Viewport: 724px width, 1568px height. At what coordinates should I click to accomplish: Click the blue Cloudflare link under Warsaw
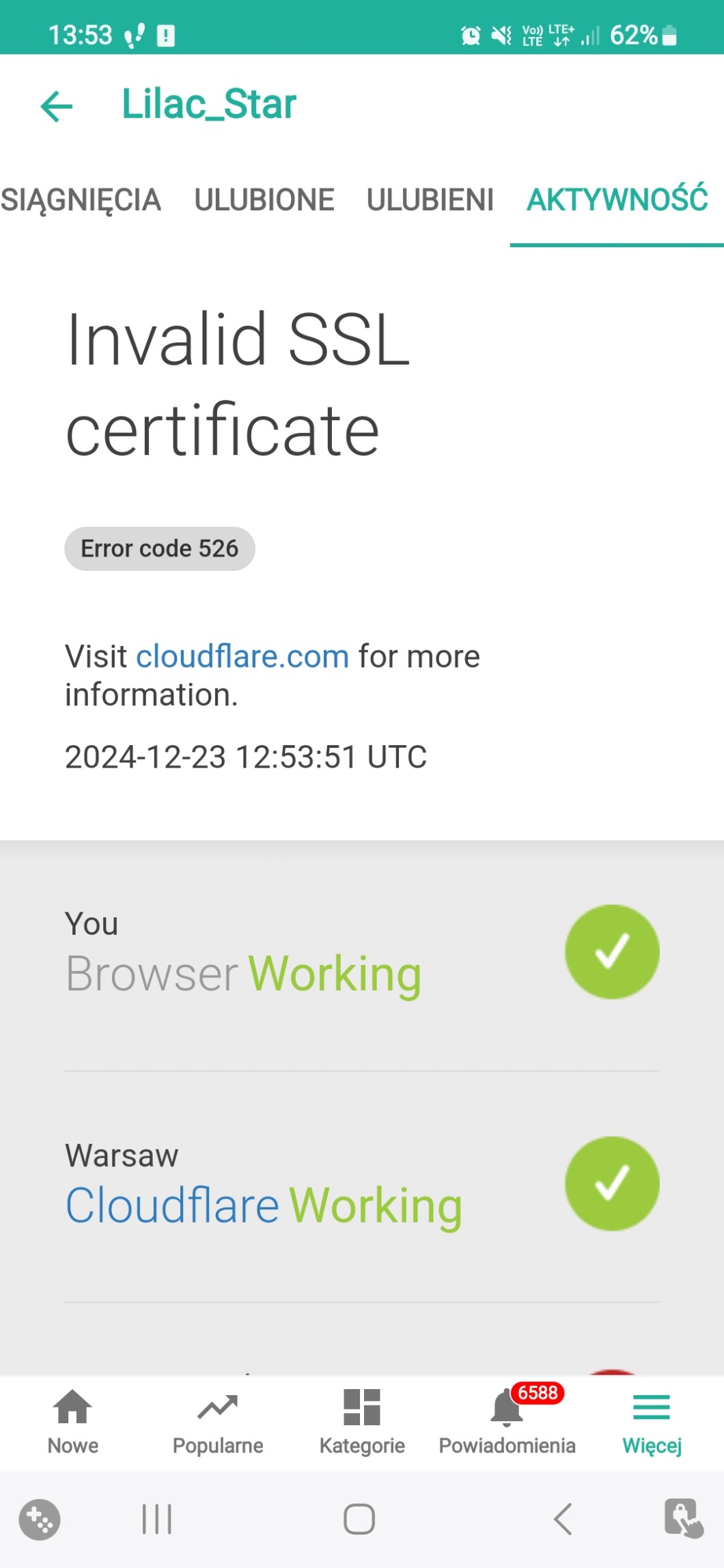point(172,1206)
